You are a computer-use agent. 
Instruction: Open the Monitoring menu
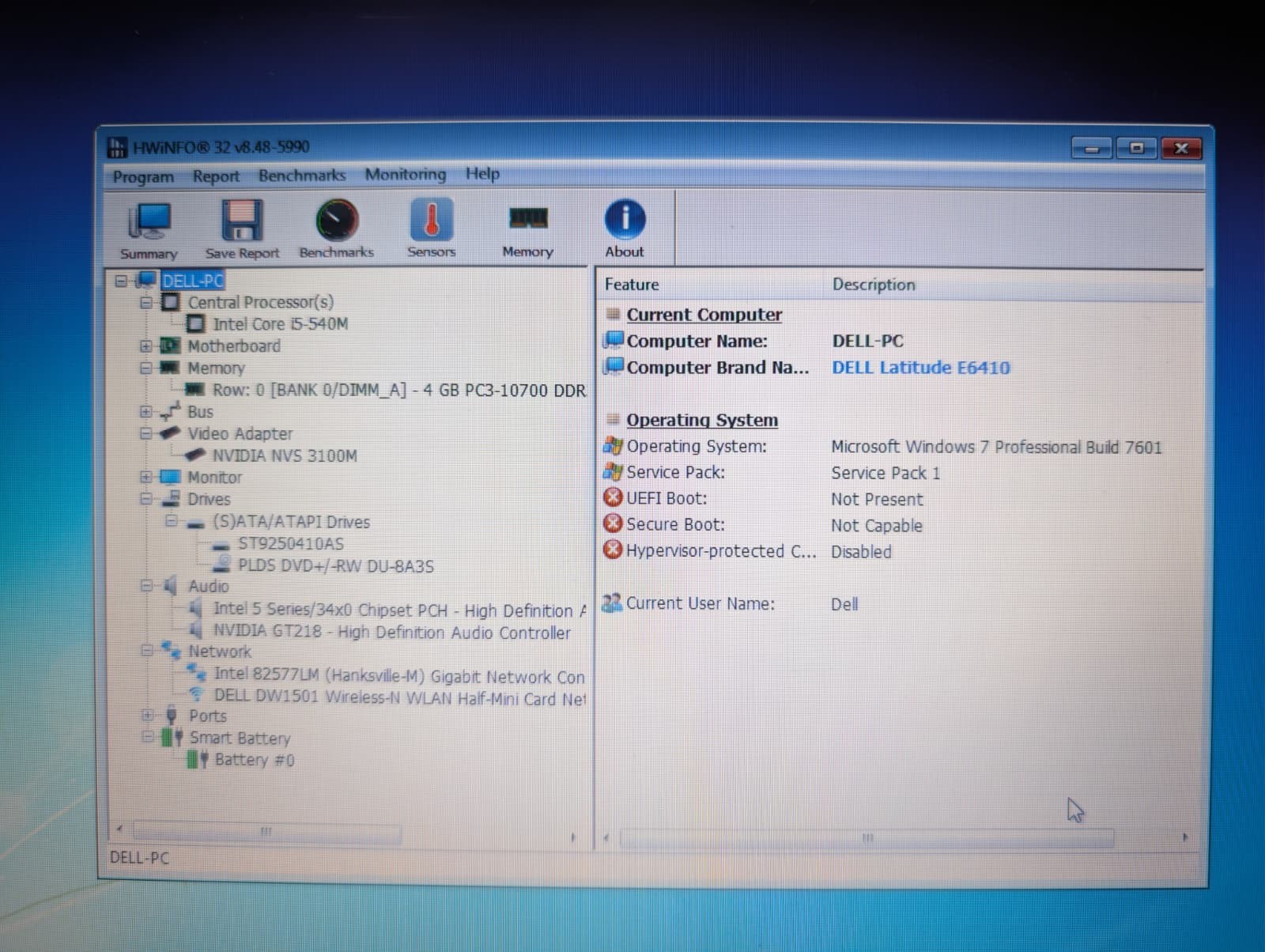pos(406,175)
